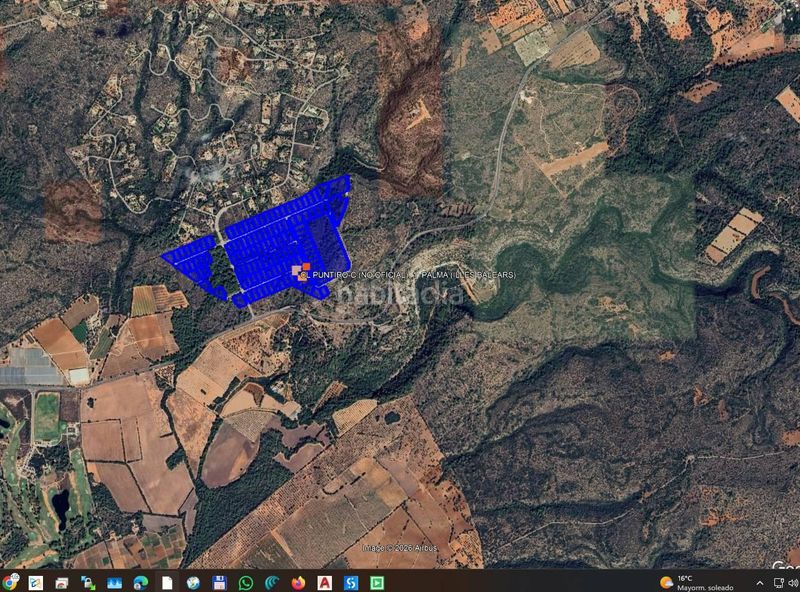Click the orange placemark on the map

[302, 271]
